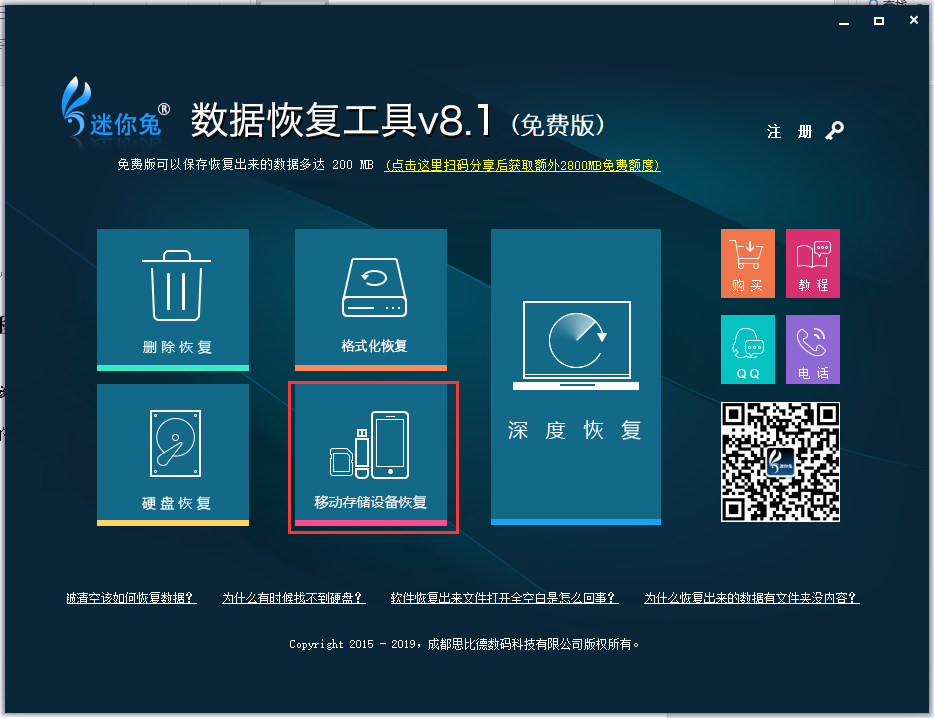Open the 硬盘恢复 (hard disk recovery) tile

(x=173, y=455)
